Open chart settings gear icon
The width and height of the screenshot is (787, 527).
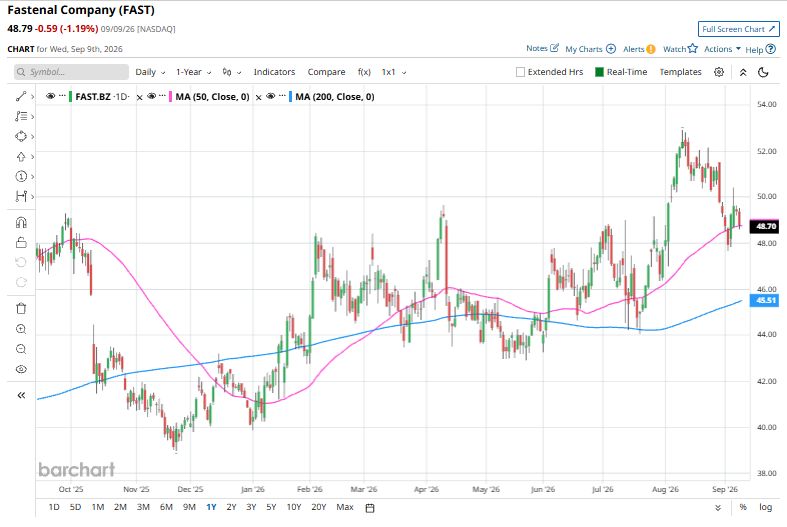click(719, 72)
